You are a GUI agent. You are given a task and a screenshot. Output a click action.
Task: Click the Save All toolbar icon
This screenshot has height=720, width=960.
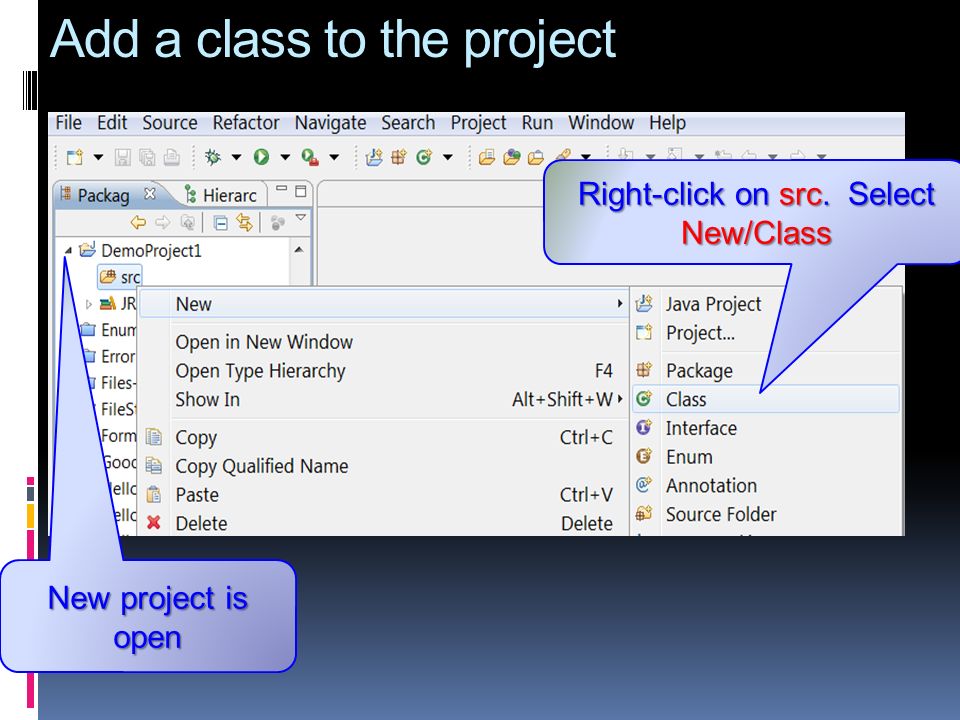click(147, 157)
